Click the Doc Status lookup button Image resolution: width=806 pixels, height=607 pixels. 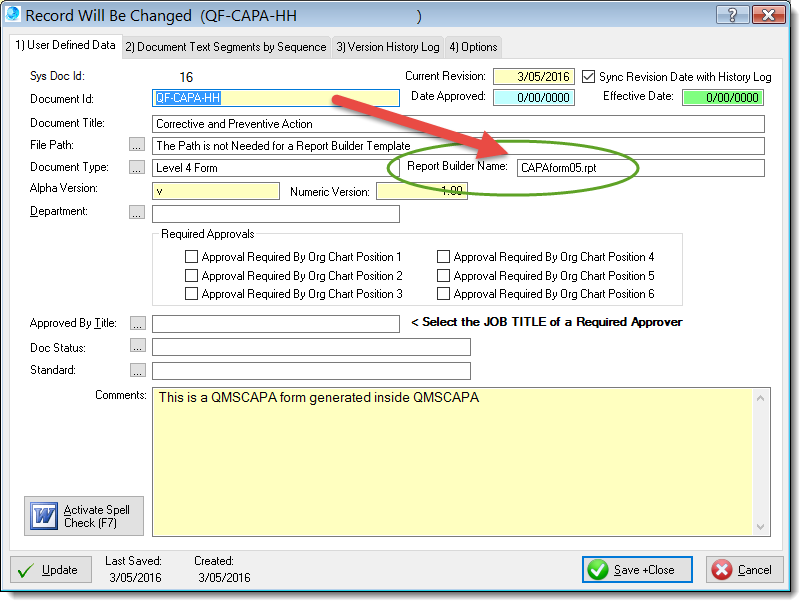coord(138,346)
